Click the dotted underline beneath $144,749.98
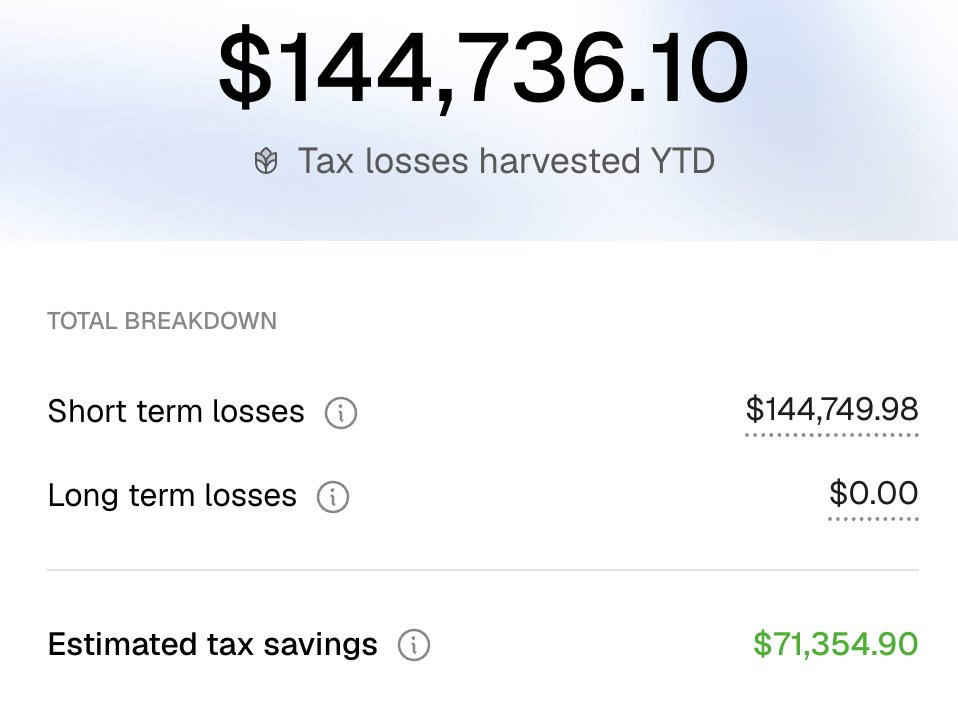 (x=832, y=435)
